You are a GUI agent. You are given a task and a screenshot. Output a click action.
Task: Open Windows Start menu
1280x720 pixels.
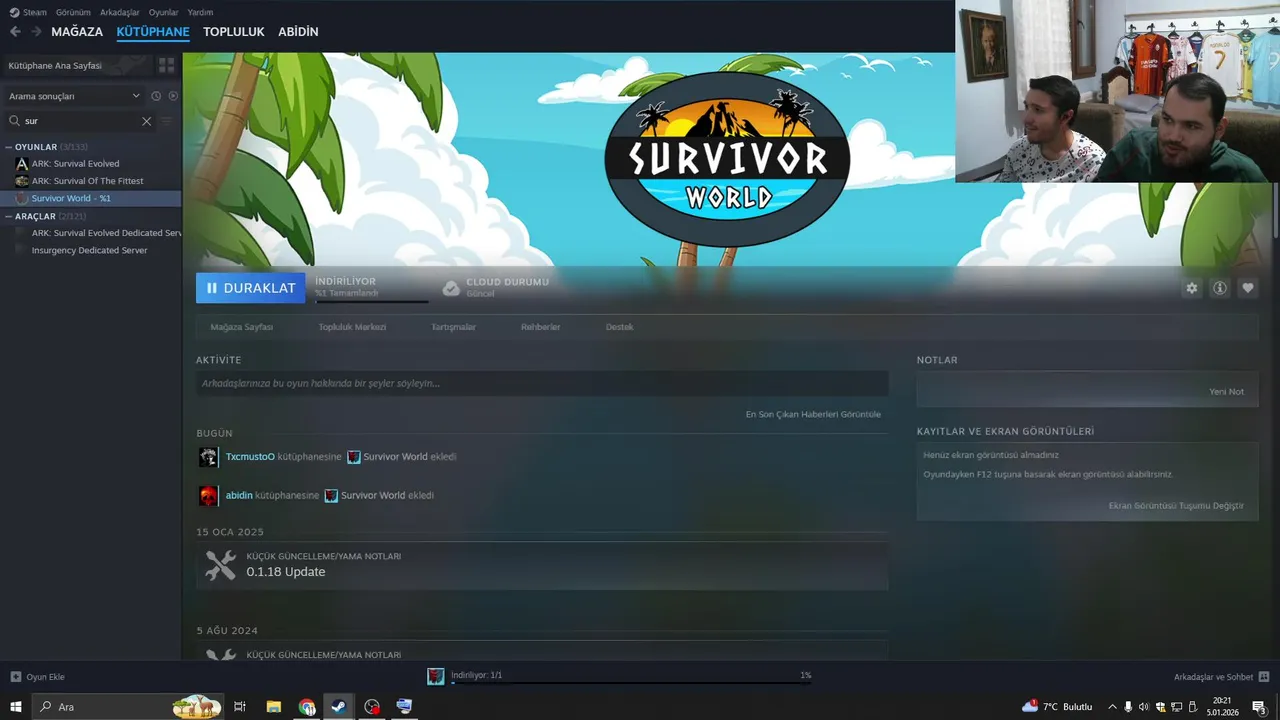coord(15,707)
